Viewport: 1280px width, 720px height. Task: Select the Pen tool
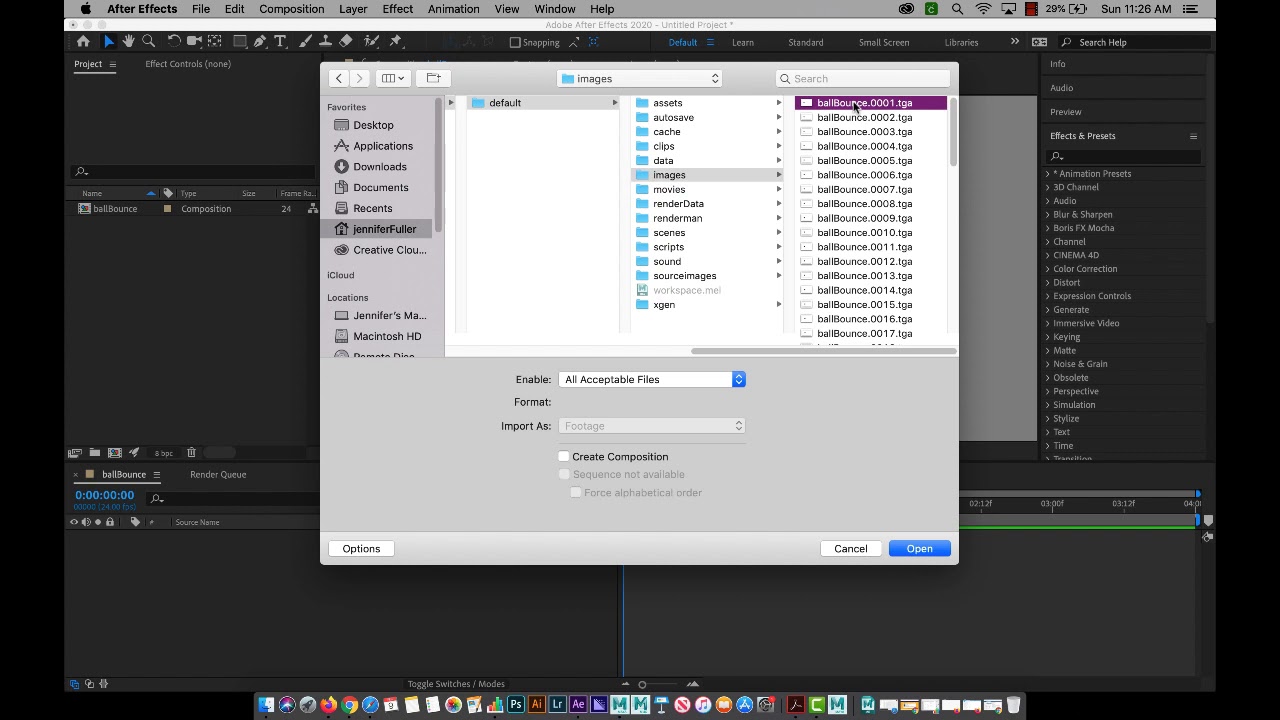[x=260, y=42]
